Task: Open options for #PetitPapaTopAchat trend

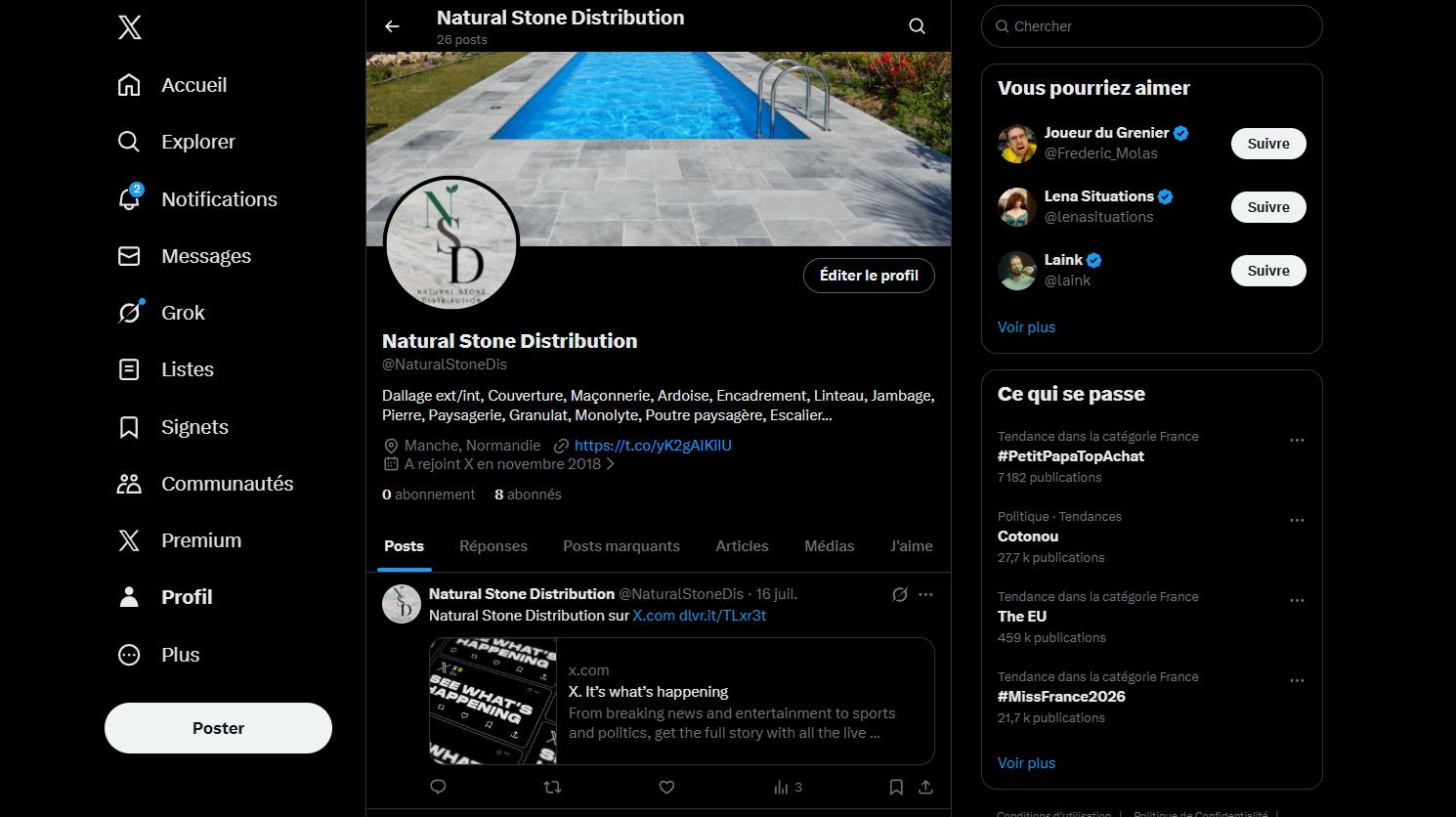Action: tap(1297, 441)
